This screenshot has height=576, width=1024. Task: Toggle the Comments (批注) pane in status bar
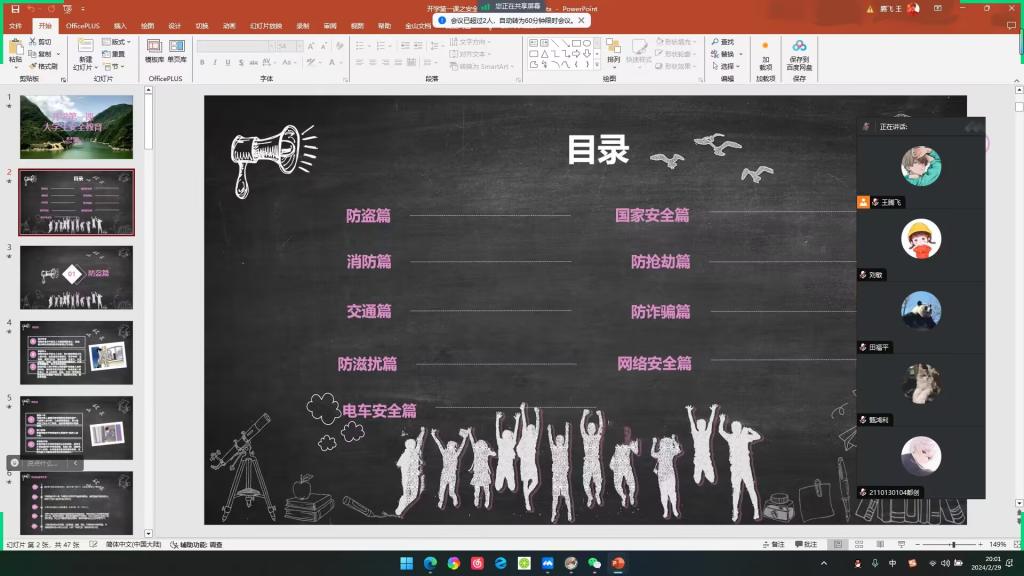(x=805, y=544)
